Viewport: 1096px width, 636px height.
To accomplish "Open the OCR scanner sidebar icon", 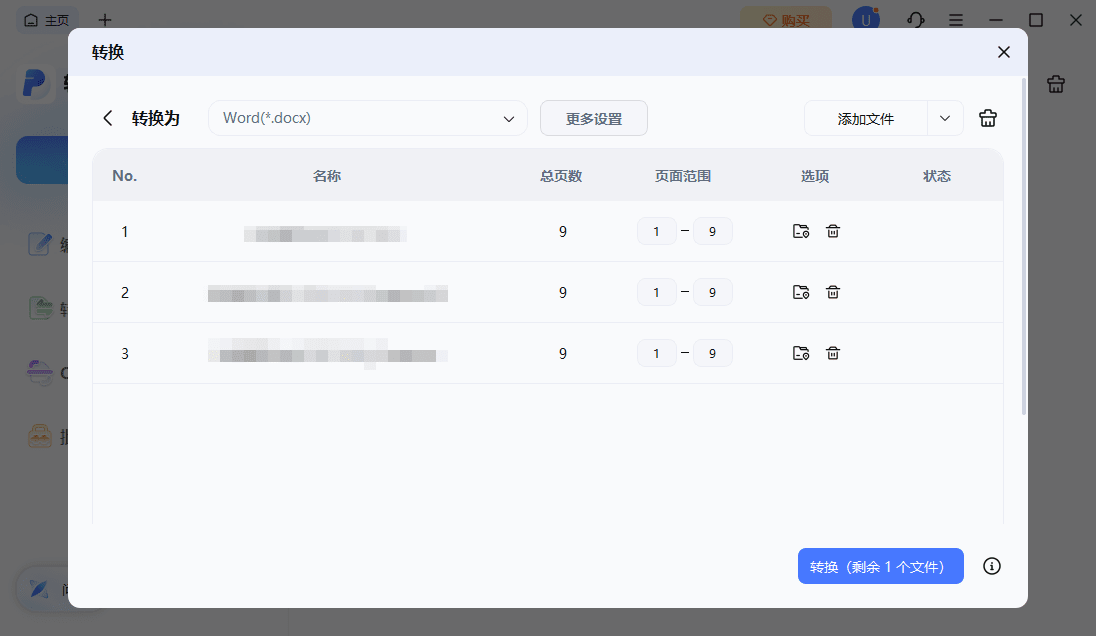I will click(40, 373).
